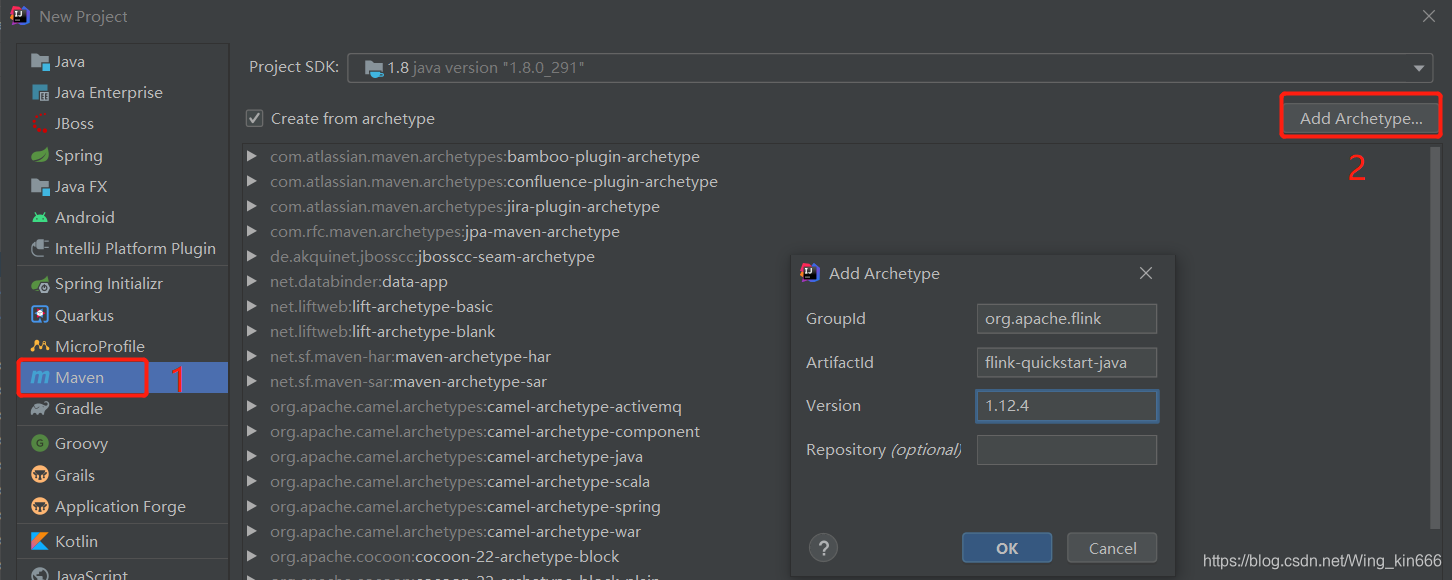The image size is (1452, 580).
Task: Expand lift-archetype-basic entry
Action: [x=252, y=307]
